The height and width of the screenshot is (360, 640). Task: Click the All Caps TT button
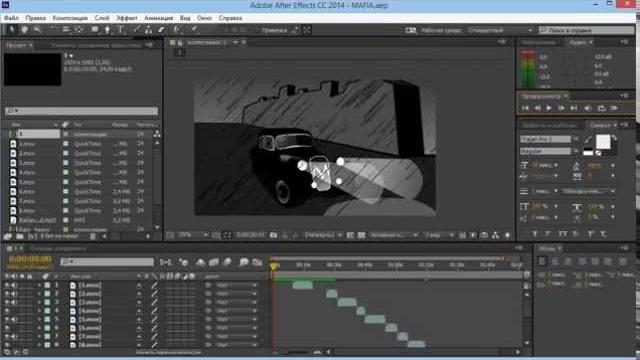click(562, 234)
